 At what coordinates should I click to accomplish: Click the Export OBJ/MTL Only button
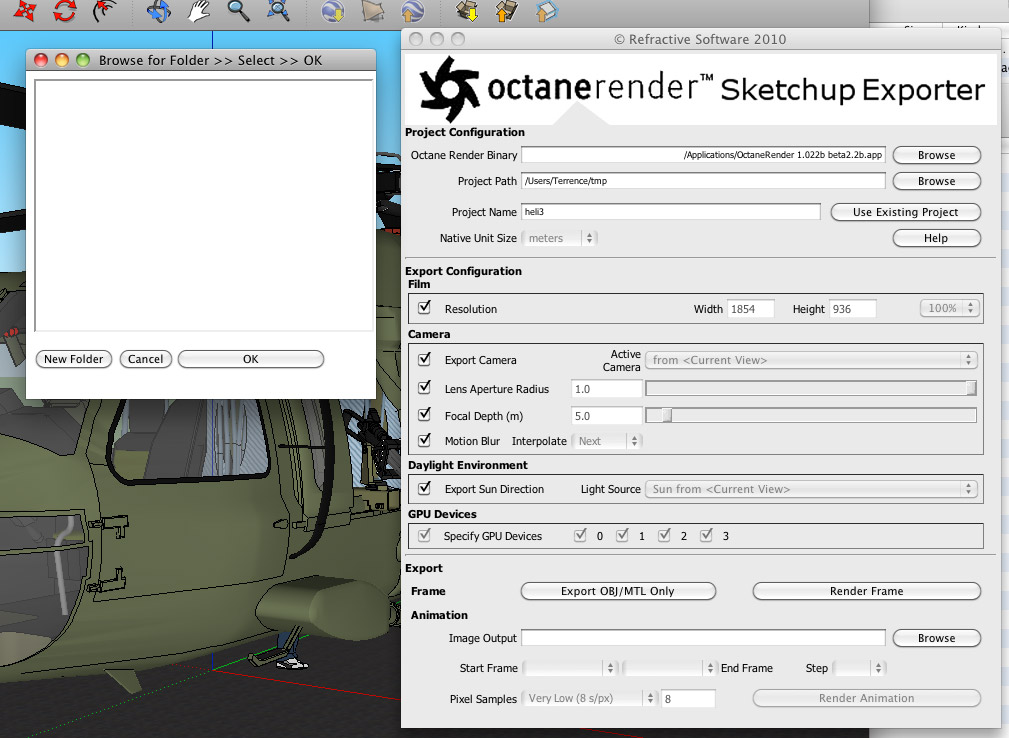click(618, 591)
